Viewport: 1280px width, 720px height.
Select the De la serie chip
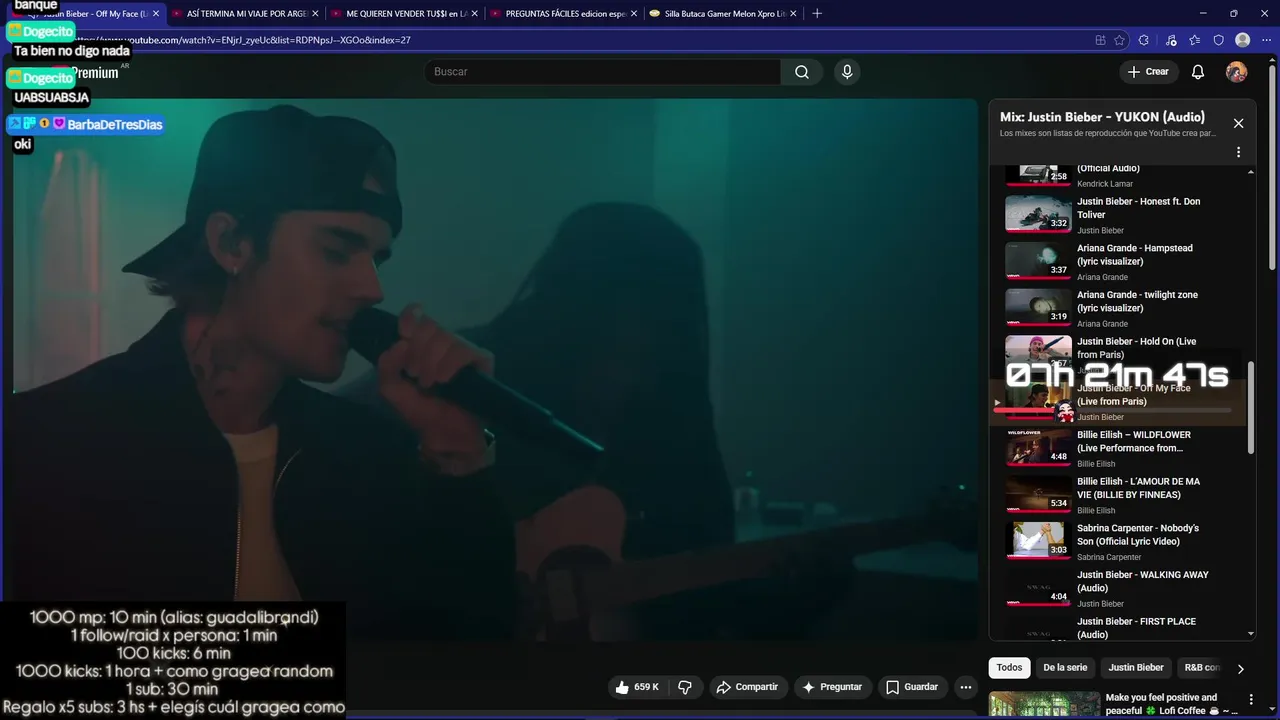(x=1065, y=668)
